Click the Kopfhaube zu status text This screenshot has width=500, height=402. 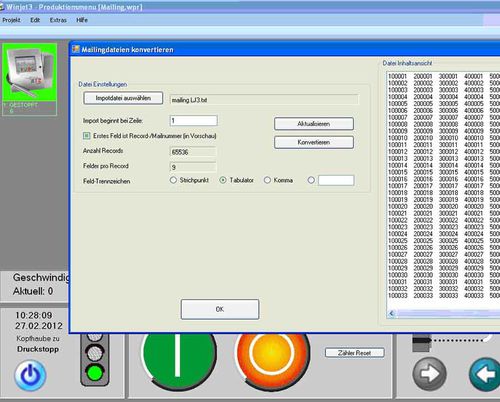point(38,338)
